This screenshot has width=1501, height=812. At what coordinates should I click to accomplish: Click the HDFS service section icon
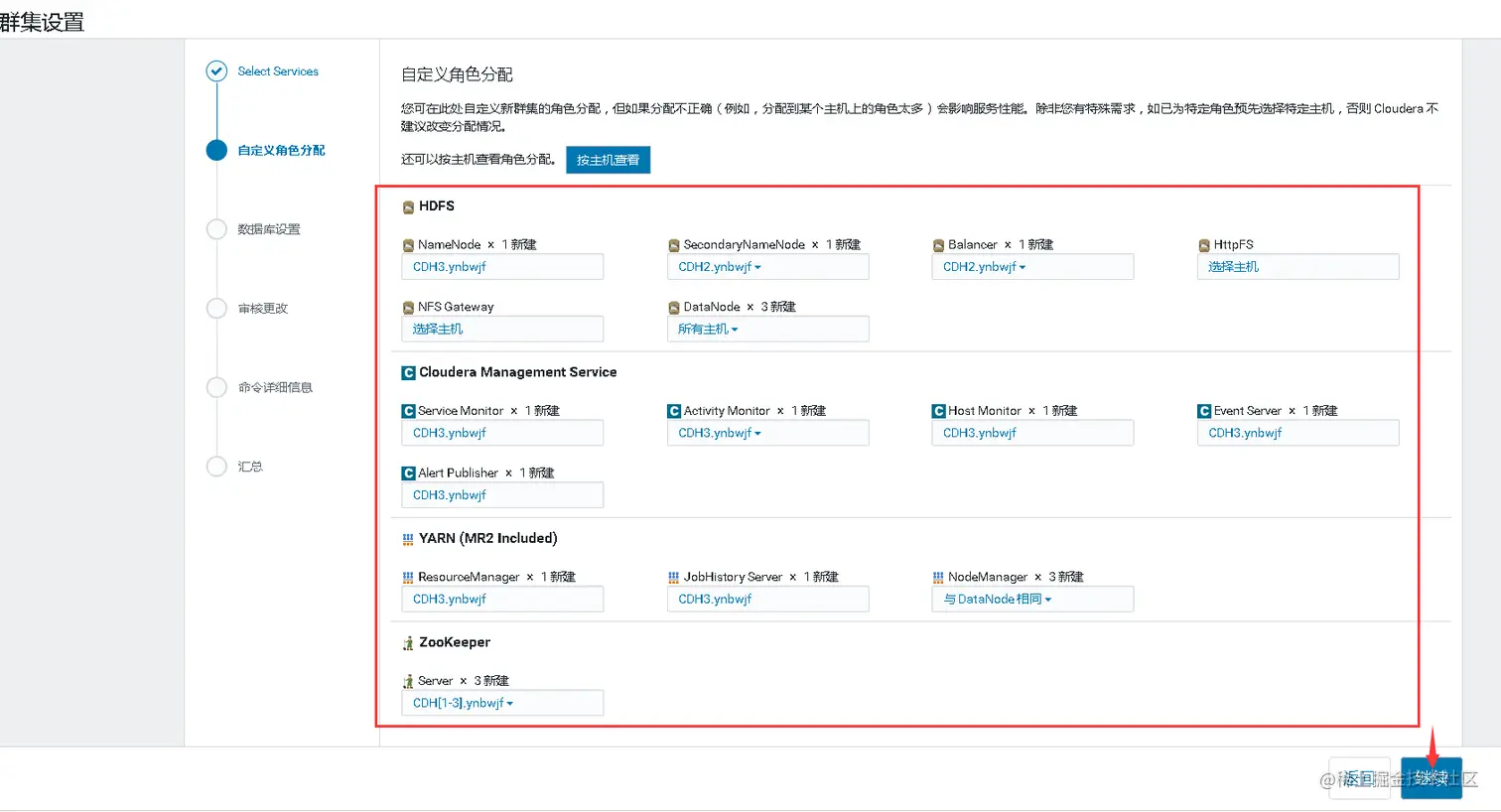click(408, 207)
